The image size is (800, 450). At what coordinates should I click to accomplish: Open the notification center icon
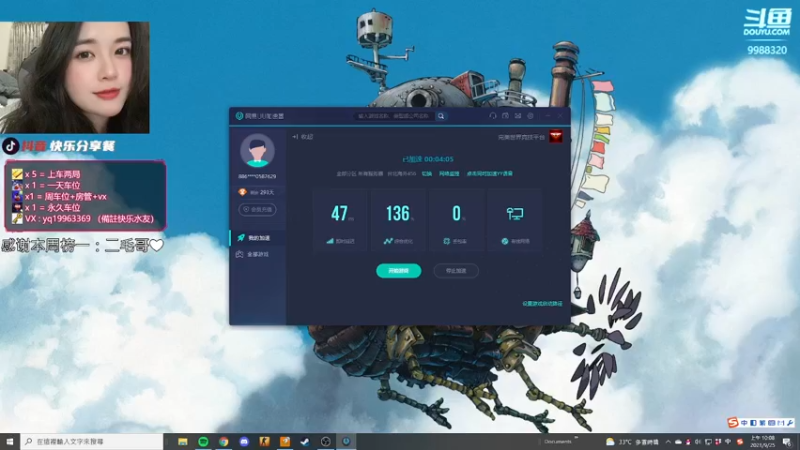click(788, 442)
